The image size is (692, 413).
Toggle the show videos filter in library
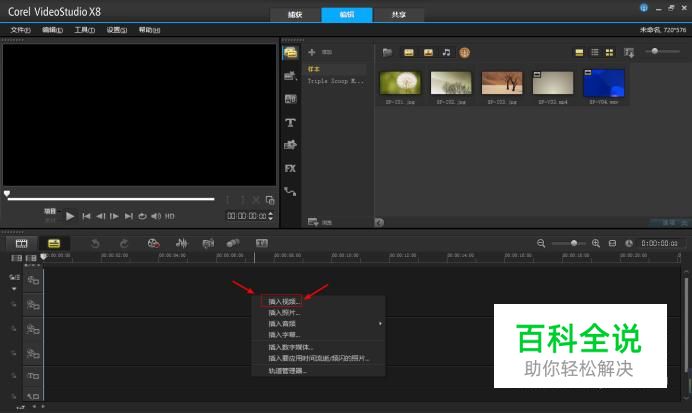409,53
